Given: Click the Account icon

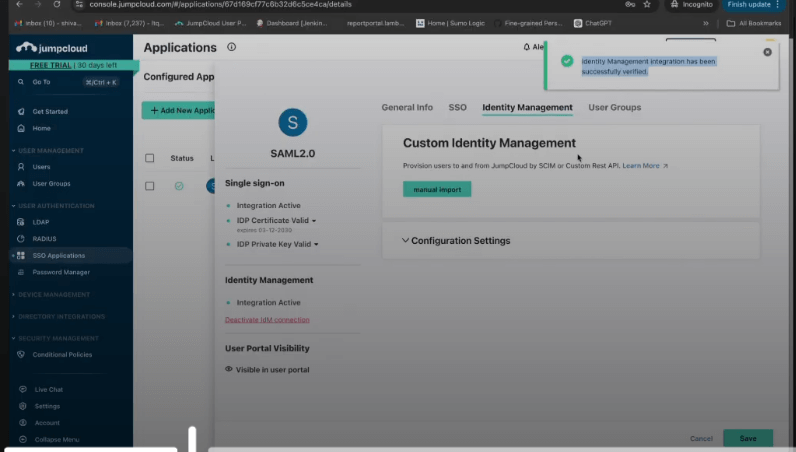Looking at the screenshot, I should pyautogui.click(x=23, y=423).
